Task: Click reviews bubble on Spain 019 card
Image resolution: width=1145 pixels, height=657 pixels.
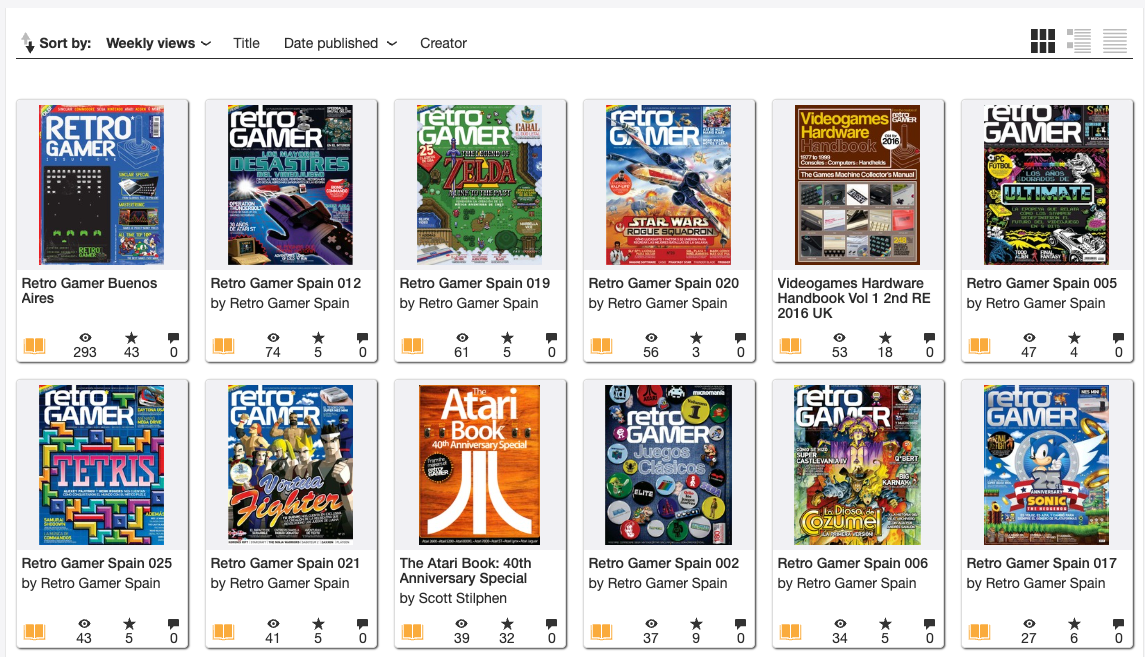Action: coord(551,337)
